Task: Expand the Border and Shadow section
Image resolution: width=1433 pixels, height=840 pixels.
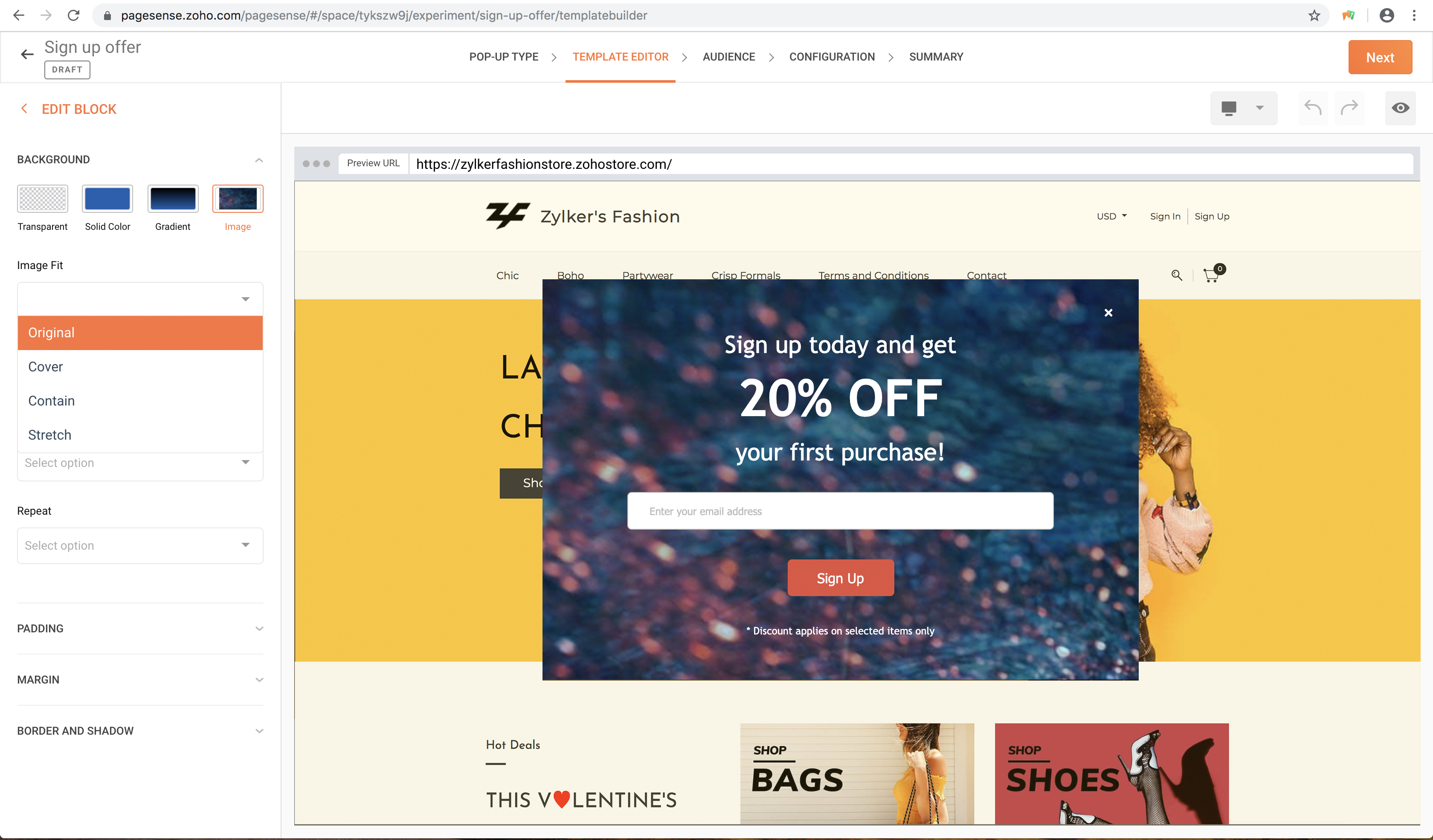Action: pos(140,731)
